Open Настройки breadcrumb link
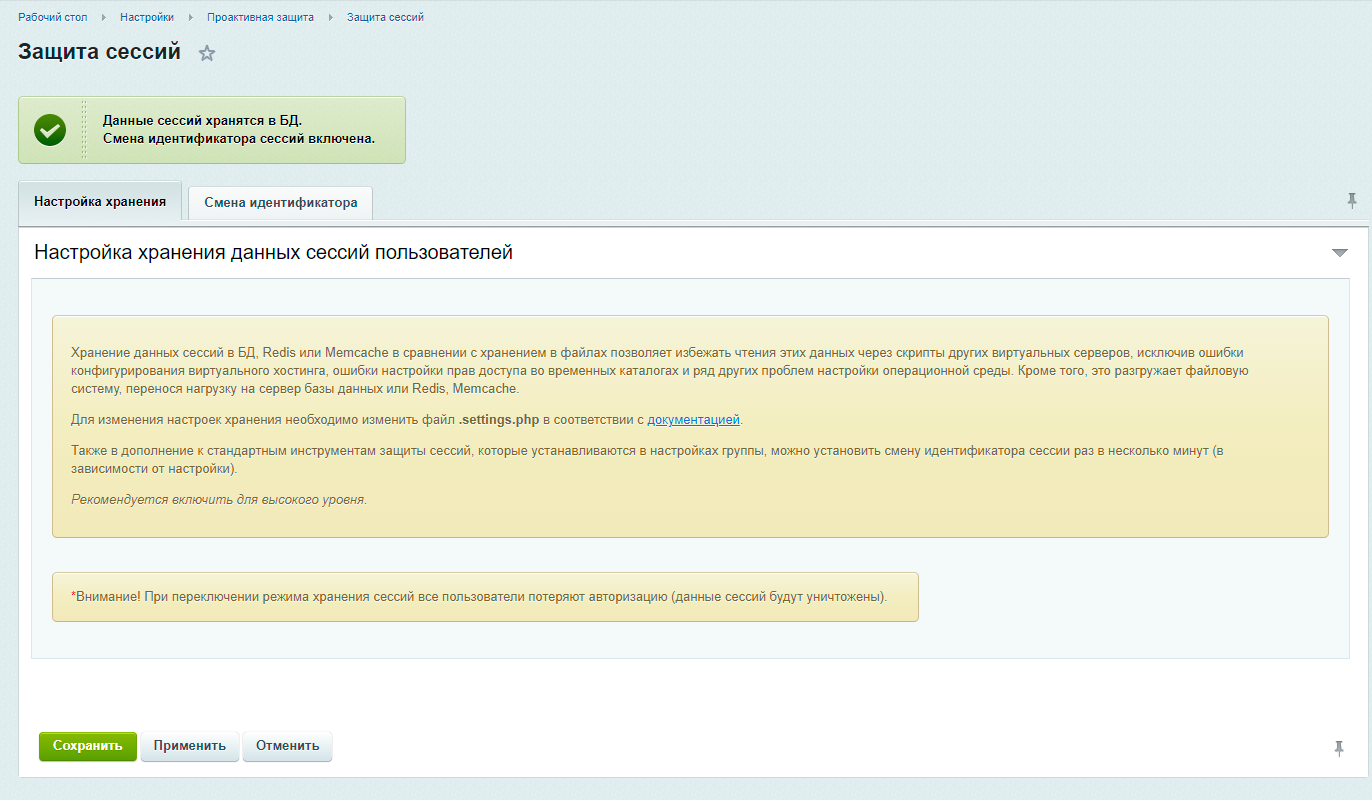1372x800 pixels. click(147, 17)
